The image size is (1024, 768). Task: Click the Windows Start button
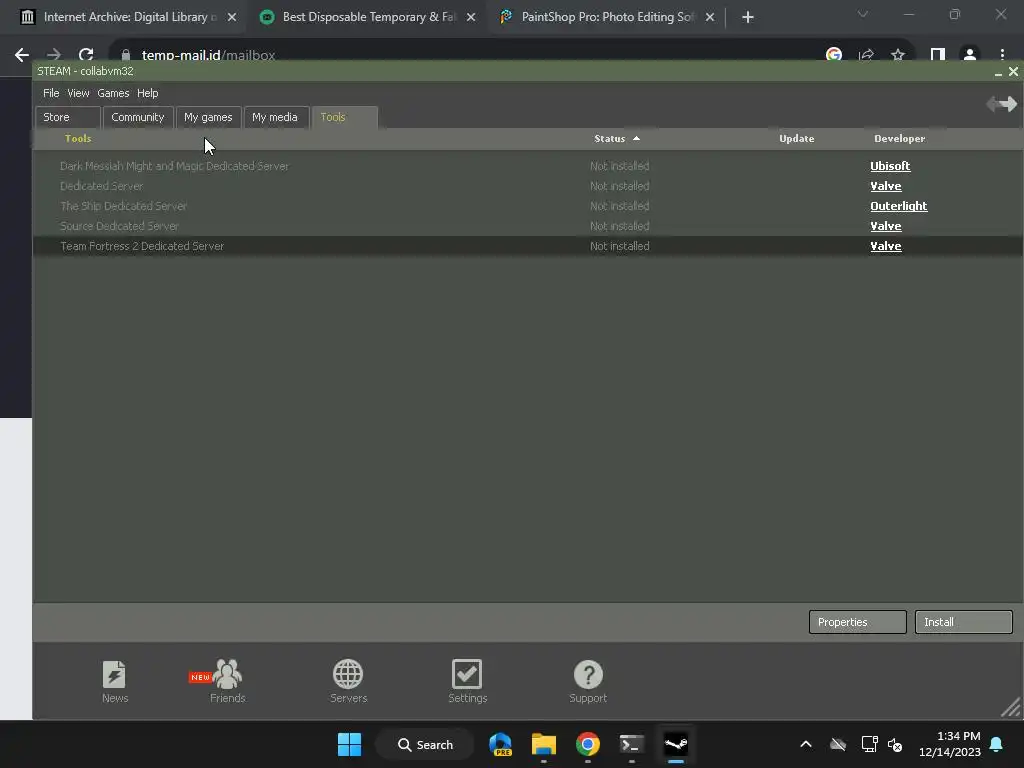coord(349,744)
